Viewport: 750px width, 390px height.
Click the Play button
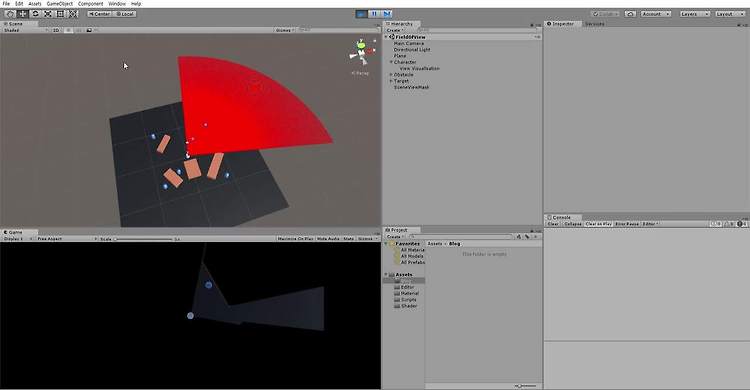(362, 14)
